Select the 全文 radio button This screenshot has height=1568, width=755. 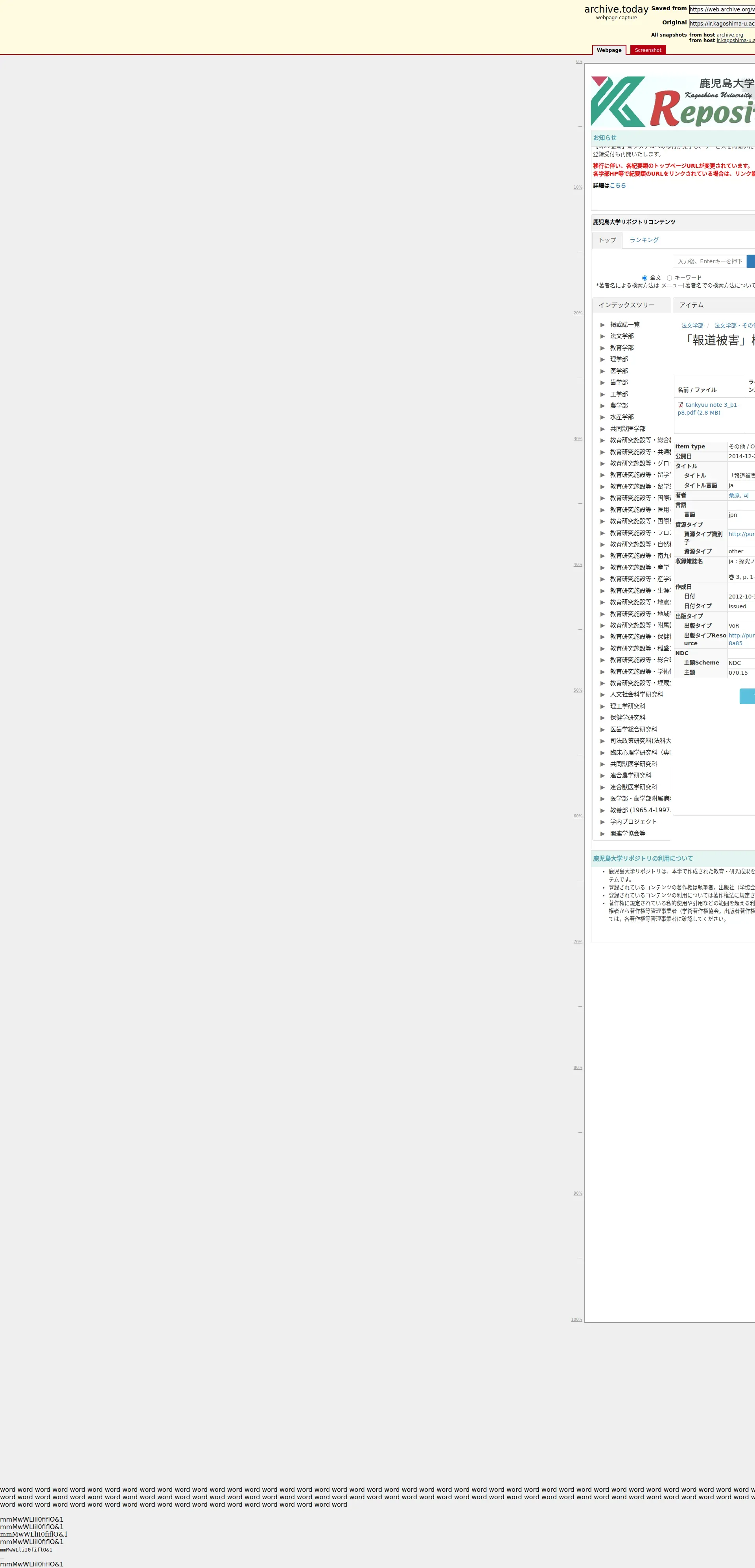point(645,278)
